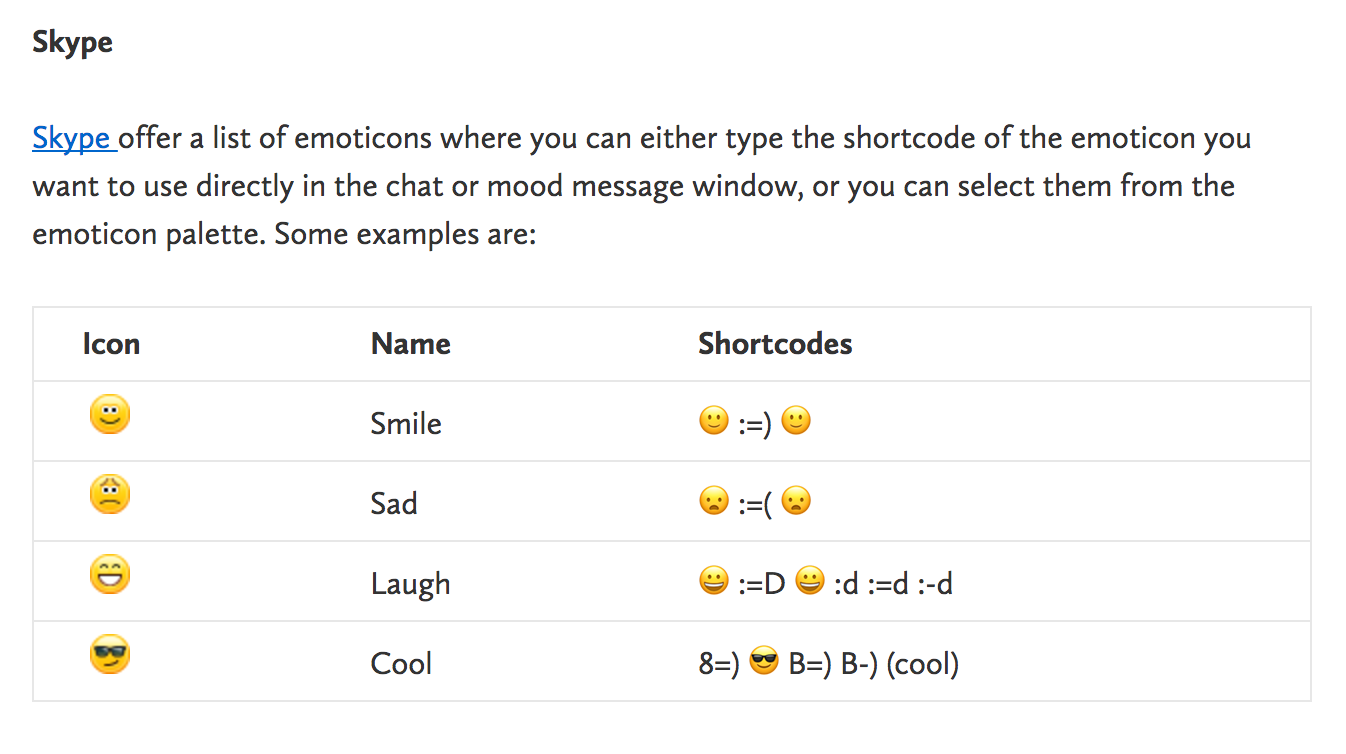
Task: Click sunglasses emoji in Cool shortcodes
Action: click(x=764, y=661)
